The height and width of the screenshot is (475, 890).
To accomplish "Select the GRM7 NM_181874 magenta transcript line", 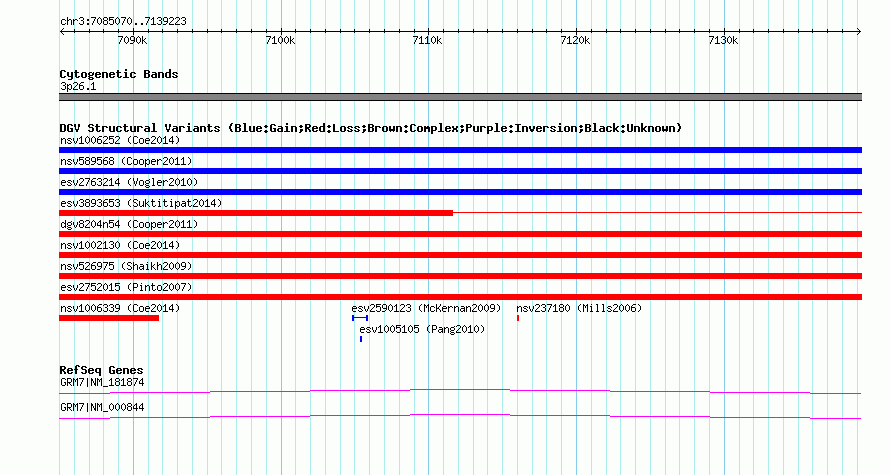I will pos(460,391).
